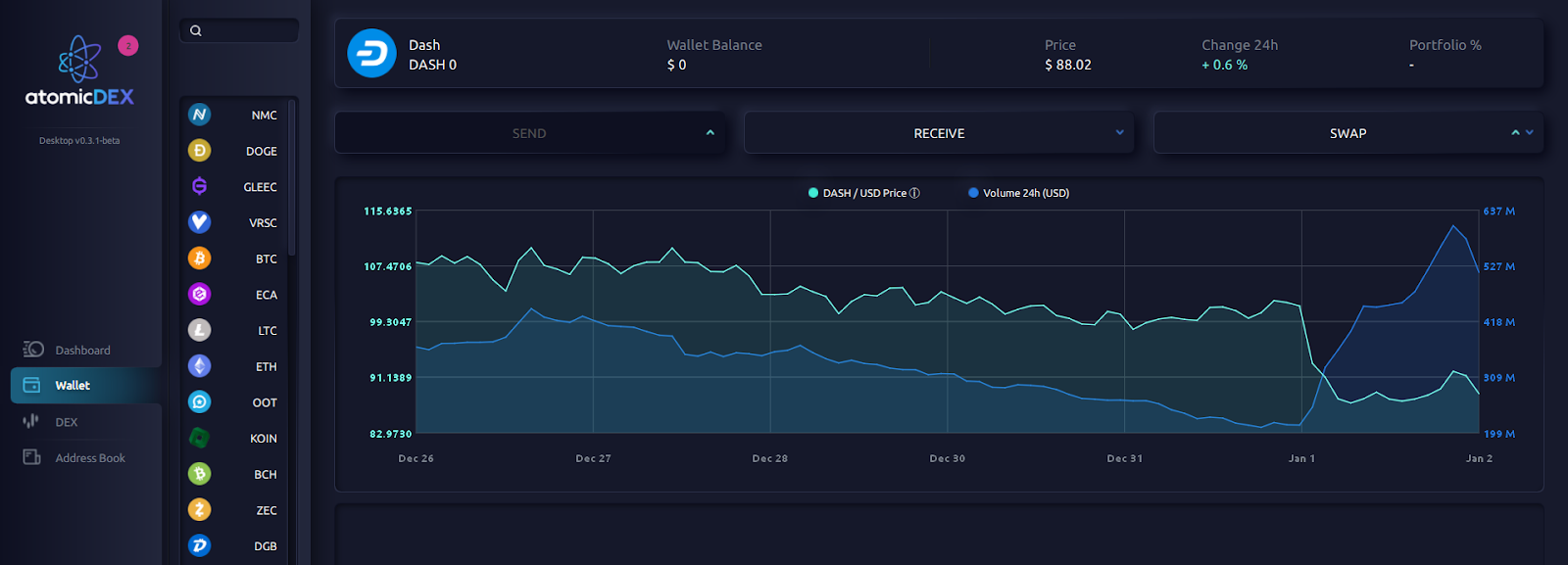The image size is (1568, 565).
Task: Choose the GLEEC coin icon
Action: 200,186
